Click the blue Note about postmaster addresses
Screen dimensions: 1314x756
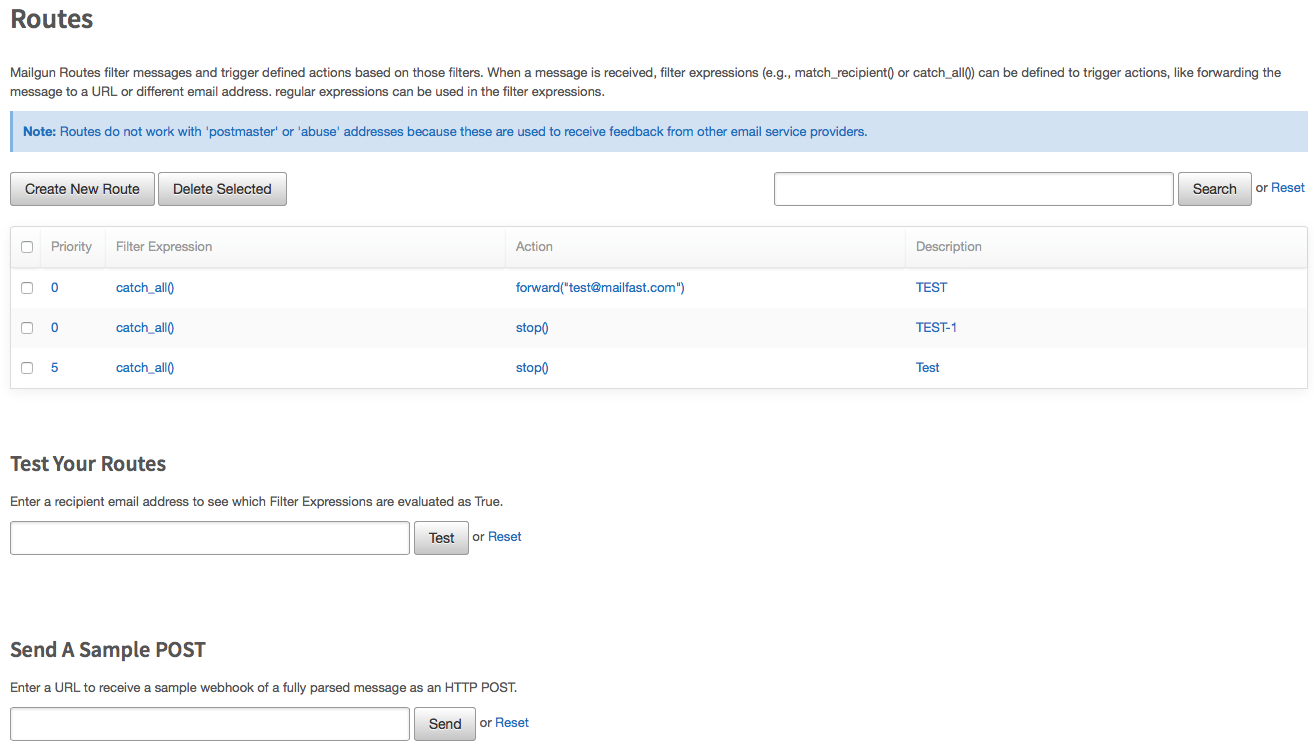point(659,132)
